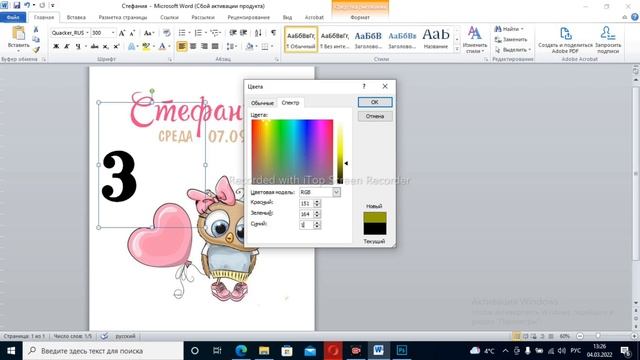The width and height of the screenshot is (640, 360).
Task: Click the yellow text highlight color icon
Action: click(x=146, y=47)
